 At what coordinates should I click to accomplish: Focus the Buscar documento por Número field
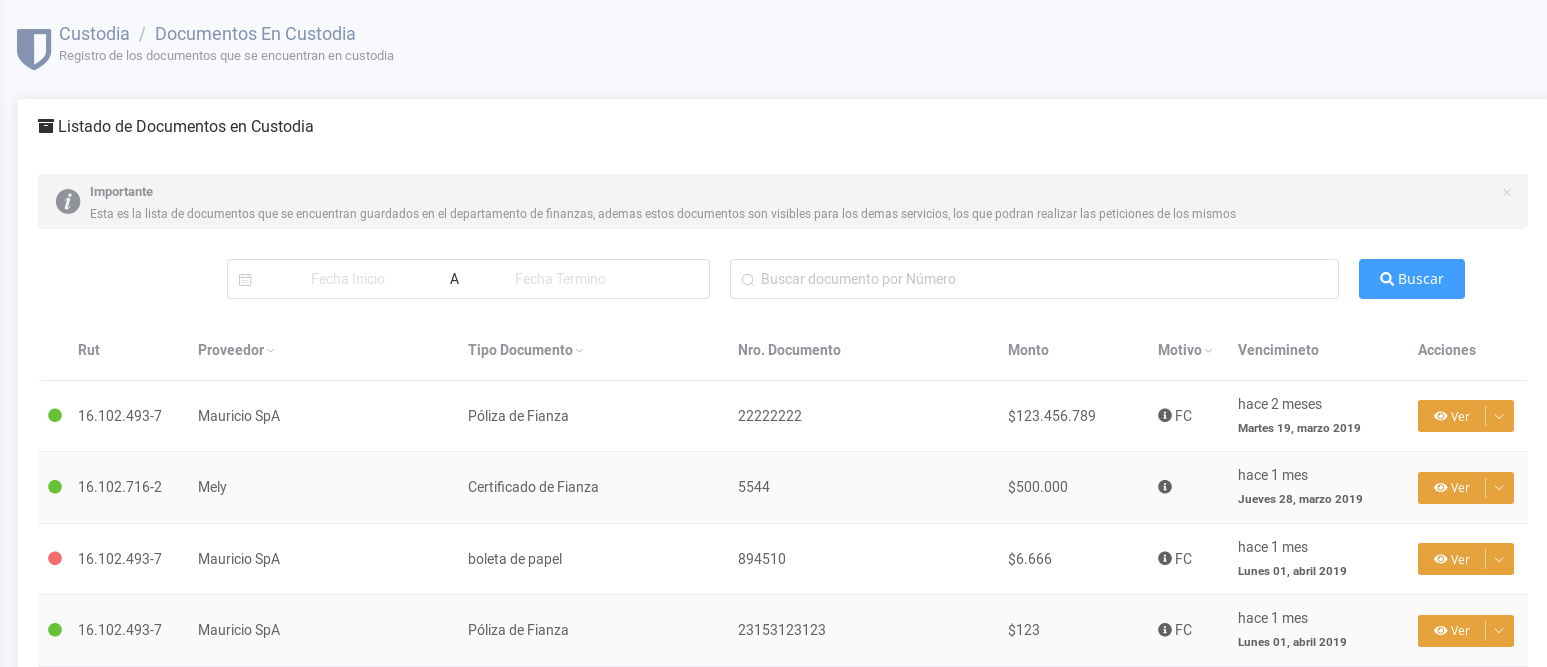1040,279
